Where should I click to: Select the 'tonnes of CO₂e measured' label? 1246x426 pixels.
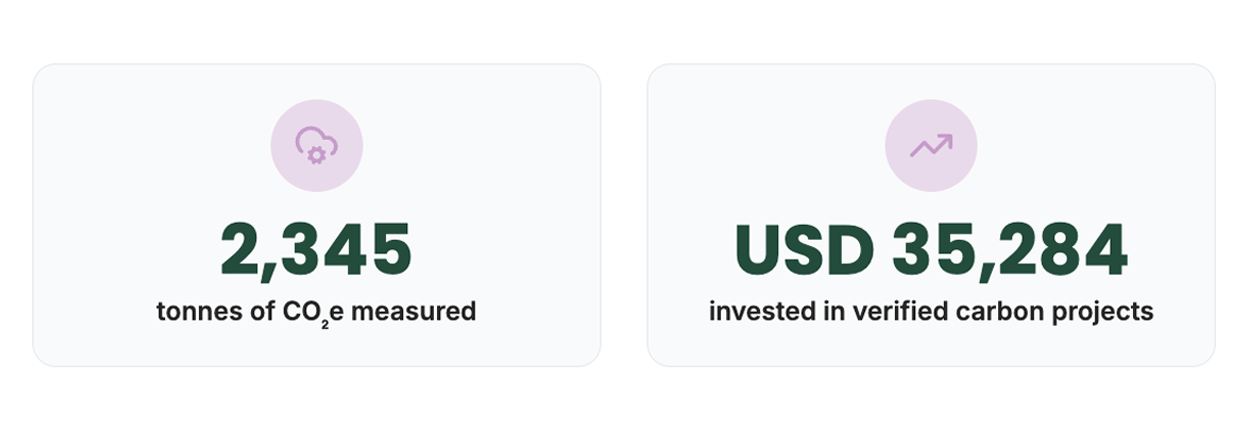click(x=316, y=312)
